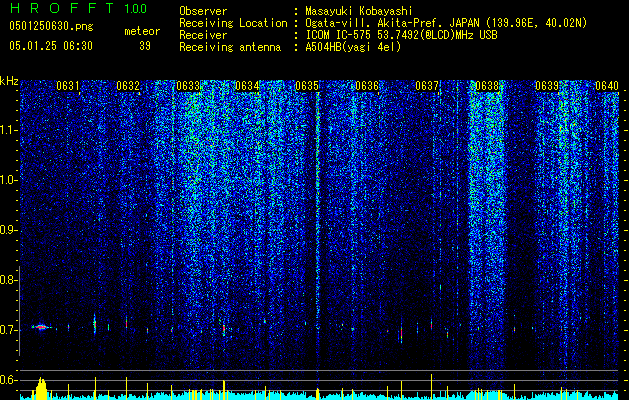Click the 'meteor' label above the count

(x=142, y=31)
